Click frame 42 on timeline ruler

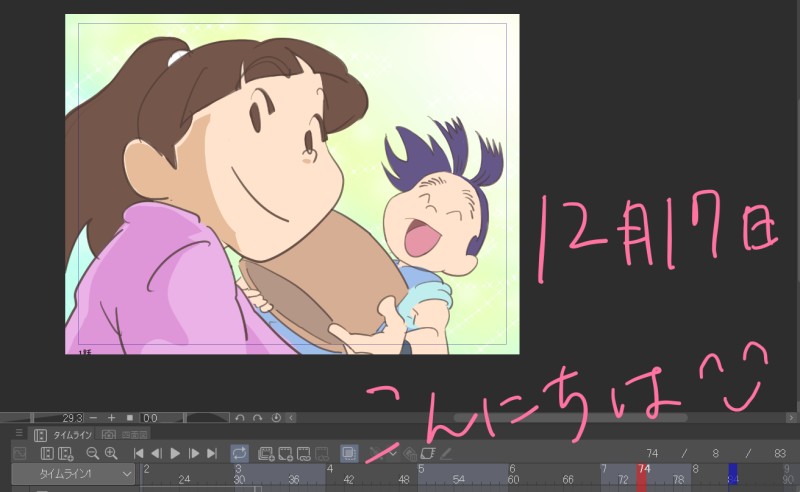tap(349, 479)
